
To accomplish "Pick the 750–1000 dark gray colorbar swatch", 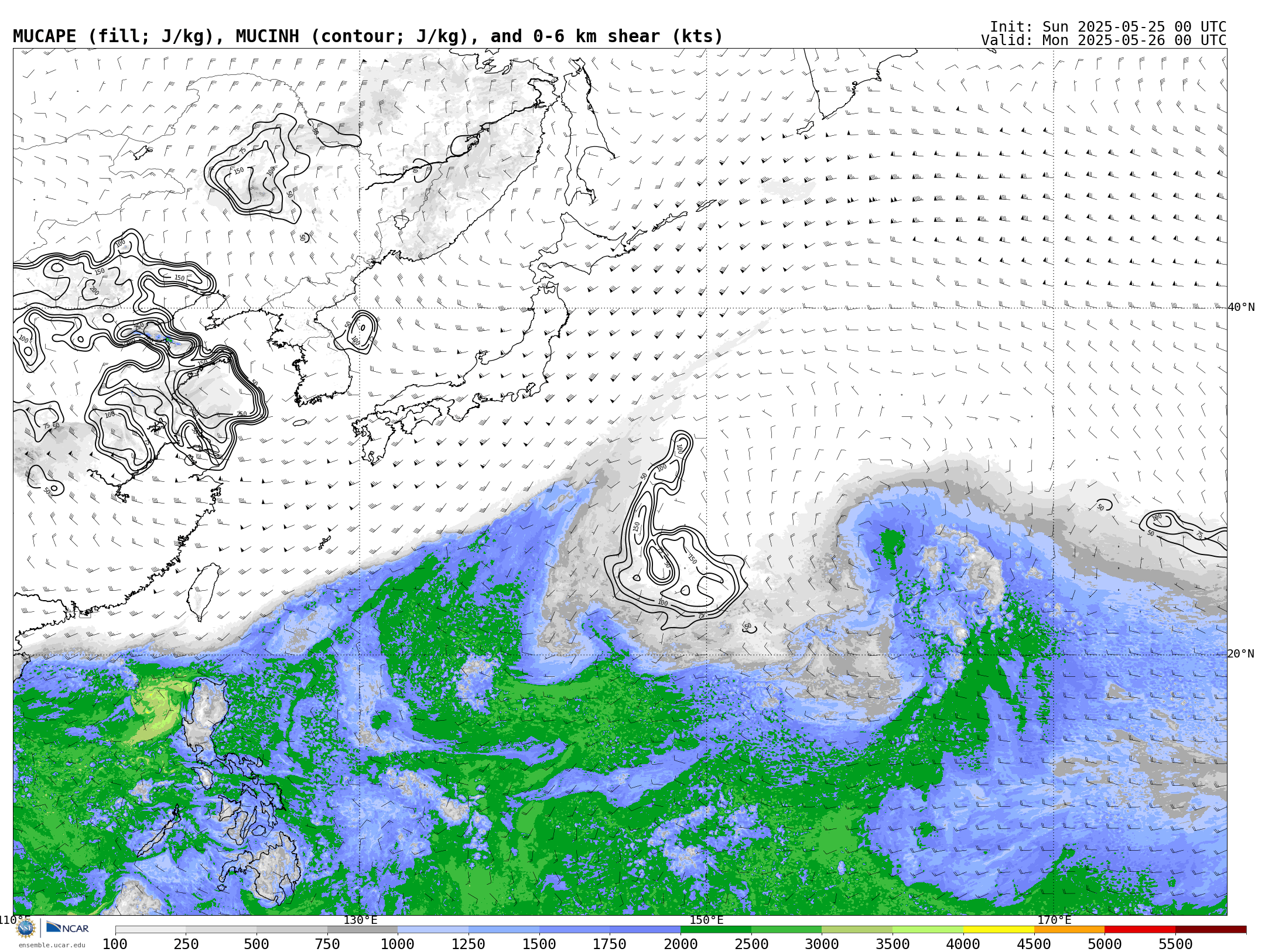I will click(363, 930).
